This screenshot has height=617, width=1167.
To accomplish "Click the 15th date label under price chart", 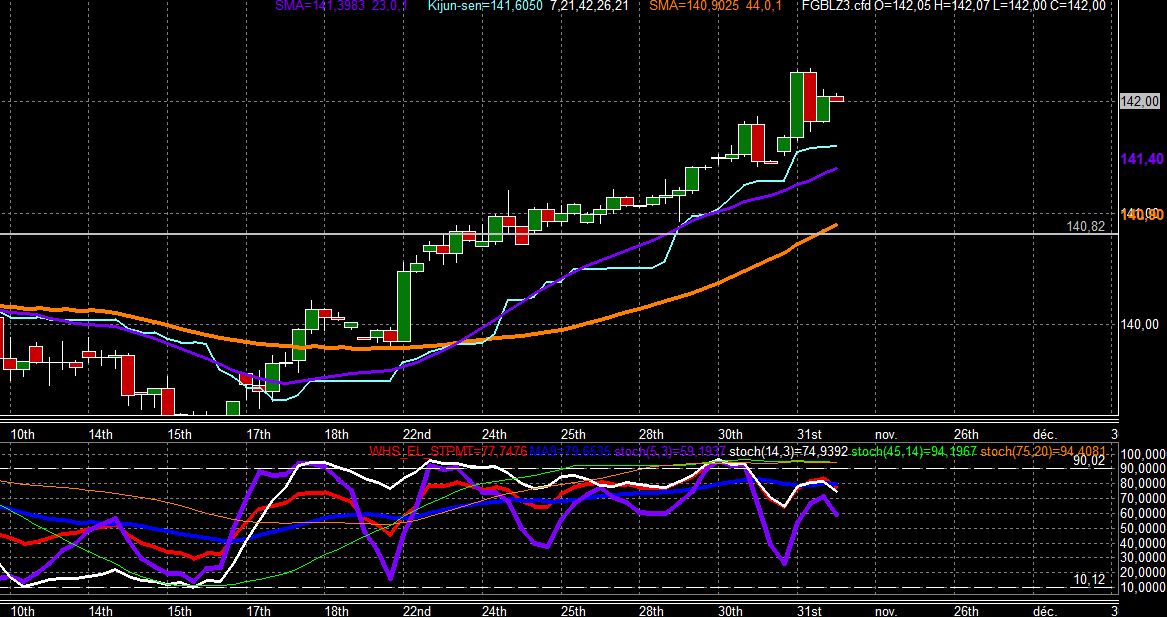I will coord(179,435).
